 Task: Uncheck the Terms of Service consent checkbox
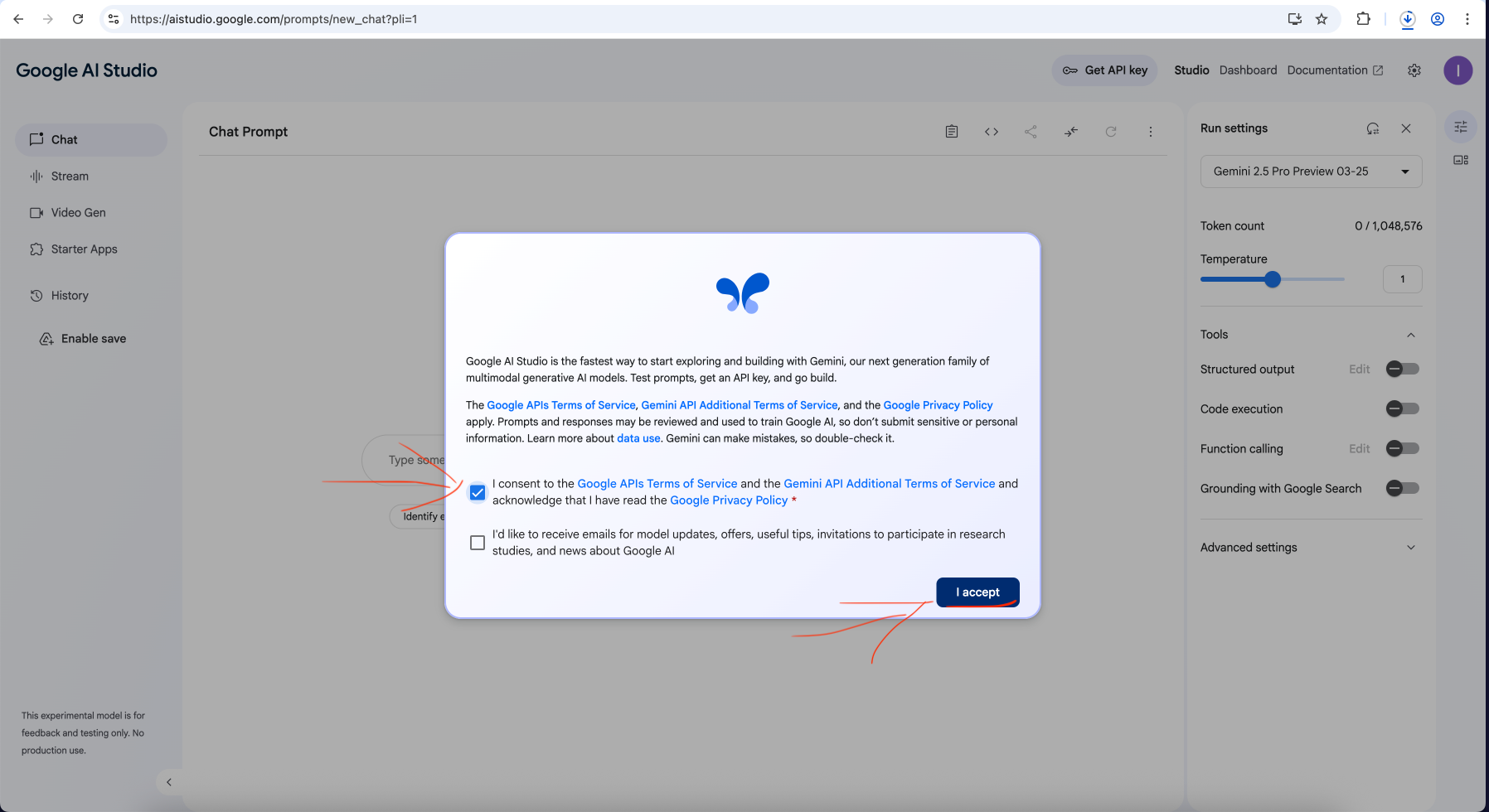click(x=478, y=492)
